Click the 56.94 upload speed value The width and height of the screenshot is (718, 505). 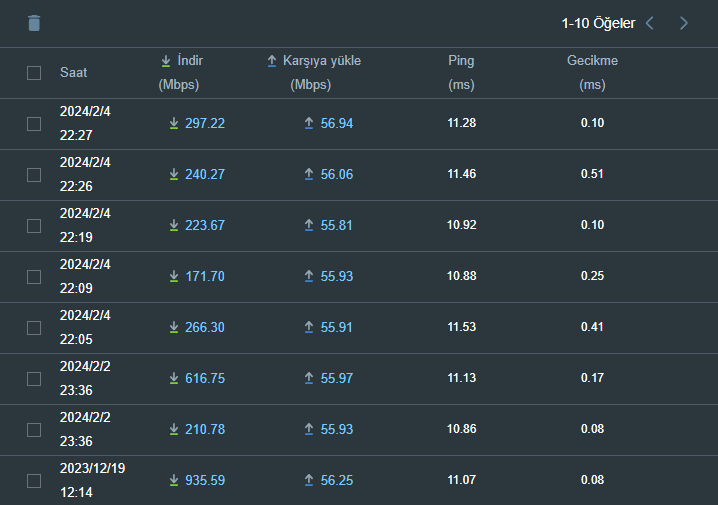coord(337,124)
